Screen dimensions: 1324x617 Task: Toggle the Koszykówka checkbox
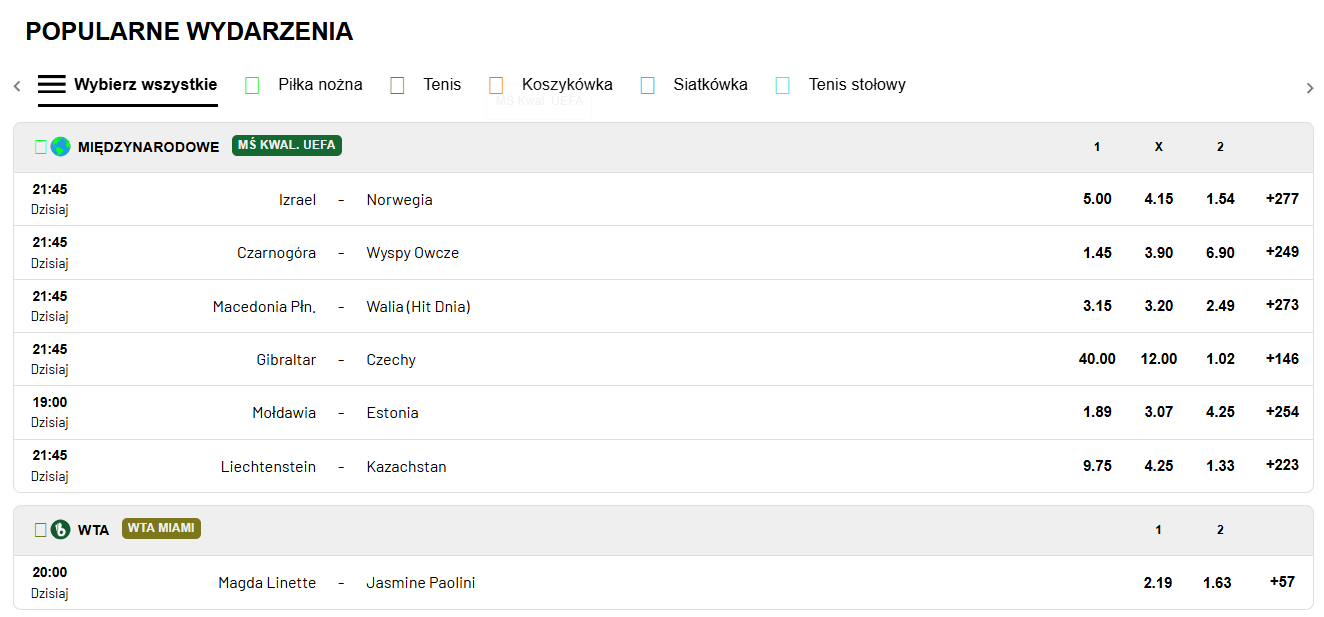[x=496, y=86]
